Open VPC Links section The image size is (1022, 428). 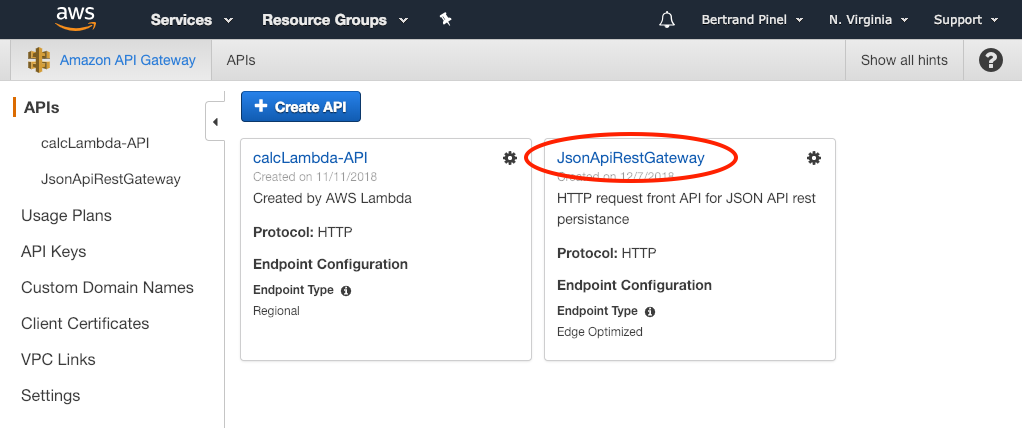tap(58, 360)
